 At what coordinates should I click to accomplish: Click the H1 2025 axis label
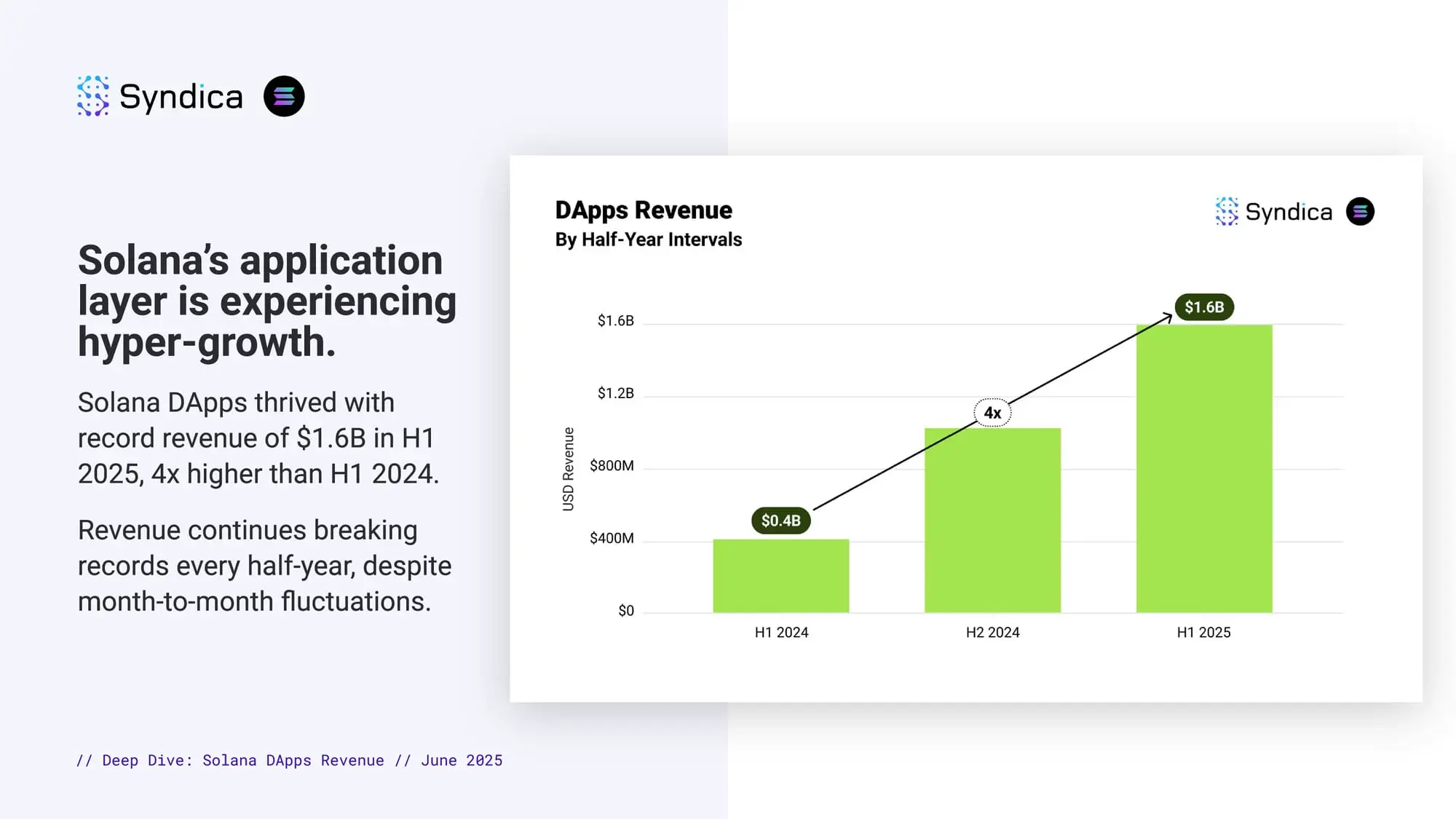pyautogui.click(x=1204, y=633)
